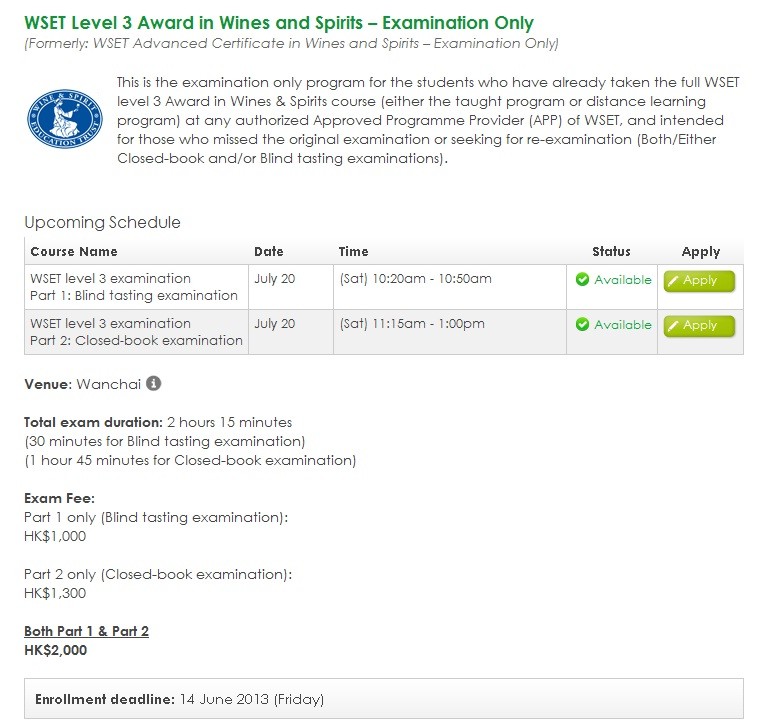This screenshot has width=780, height=727.
Task: Click Available status for July 20 10:20am exam
Action: tap(622, 280)
